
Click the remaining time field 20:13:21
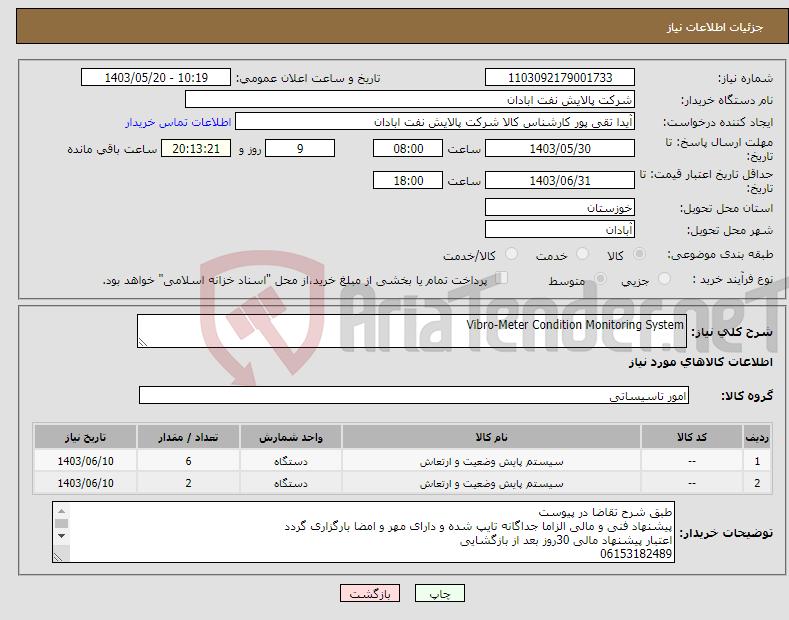tap(196, 148)
